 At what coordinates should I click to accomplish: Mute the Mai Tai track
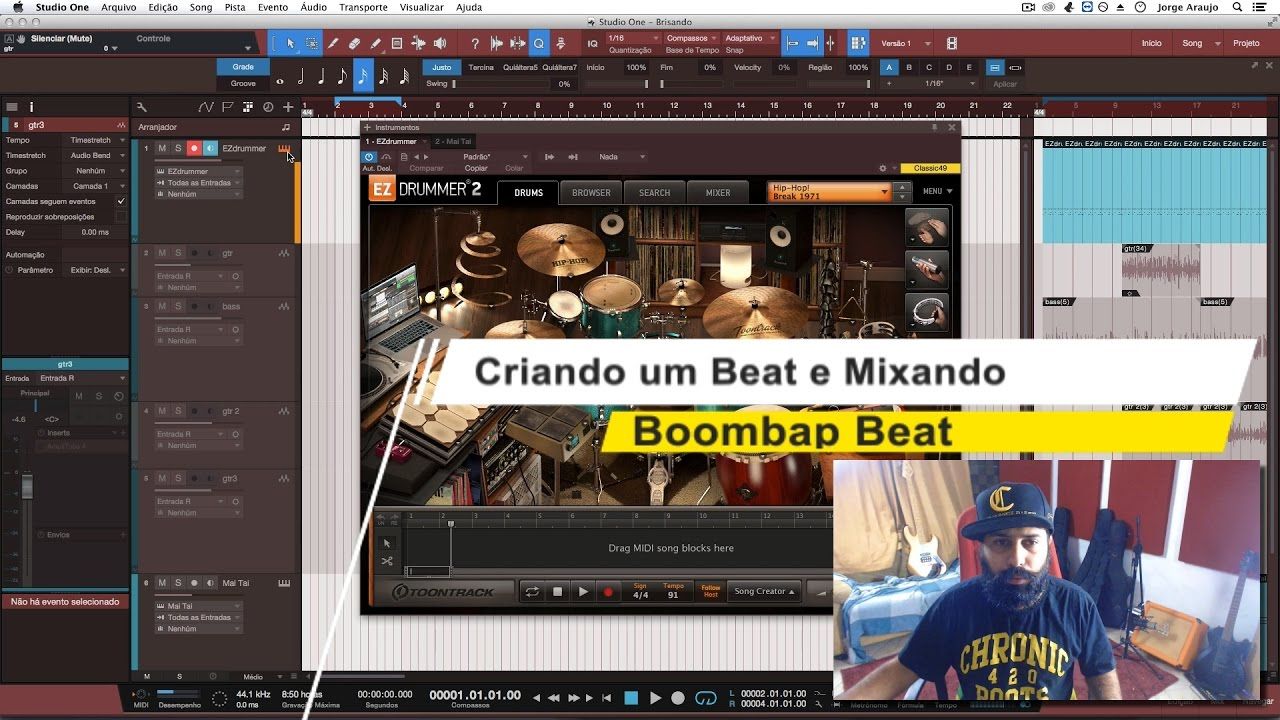point(162,583)
